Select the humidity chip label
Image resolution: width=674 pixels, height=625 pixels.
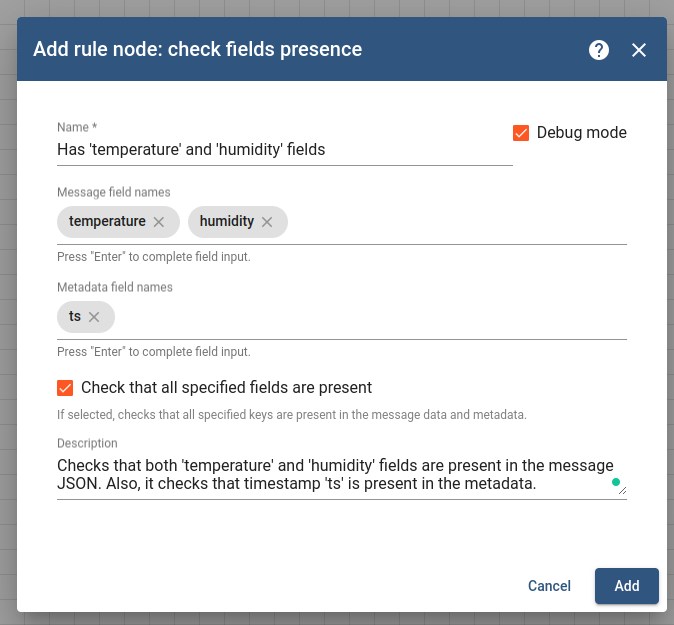coord(227,221)
